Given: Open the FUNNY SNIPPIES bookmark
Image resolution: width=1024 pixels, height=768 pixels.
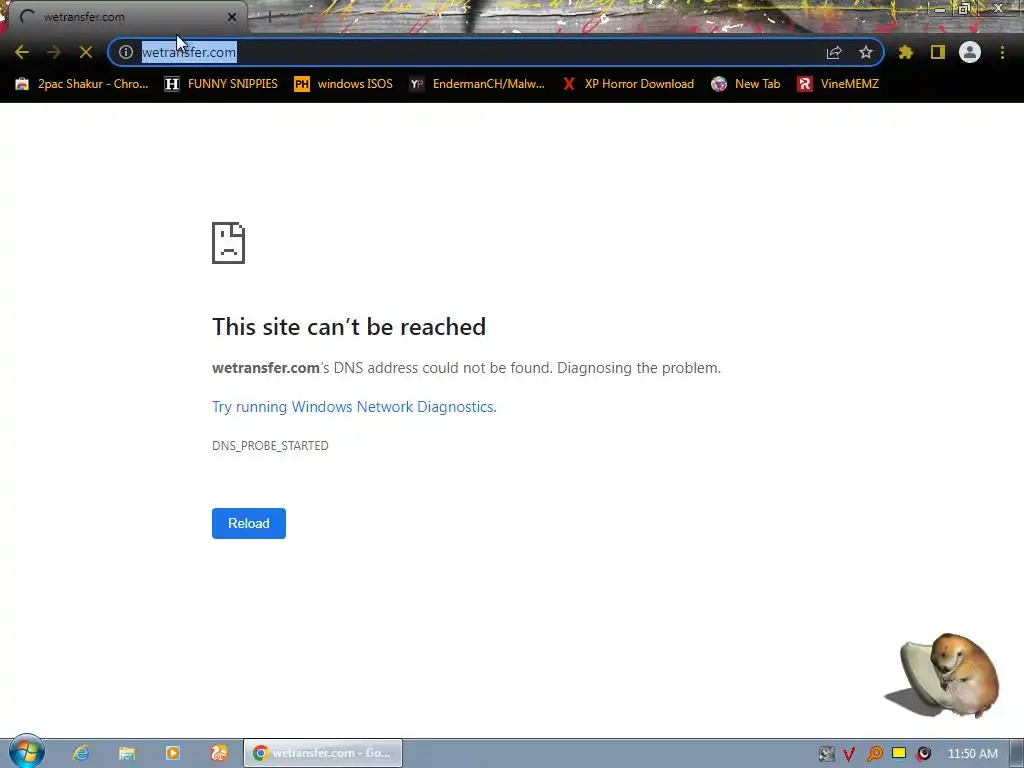Looking at the screenshot, I should click(x=221, y=84).
